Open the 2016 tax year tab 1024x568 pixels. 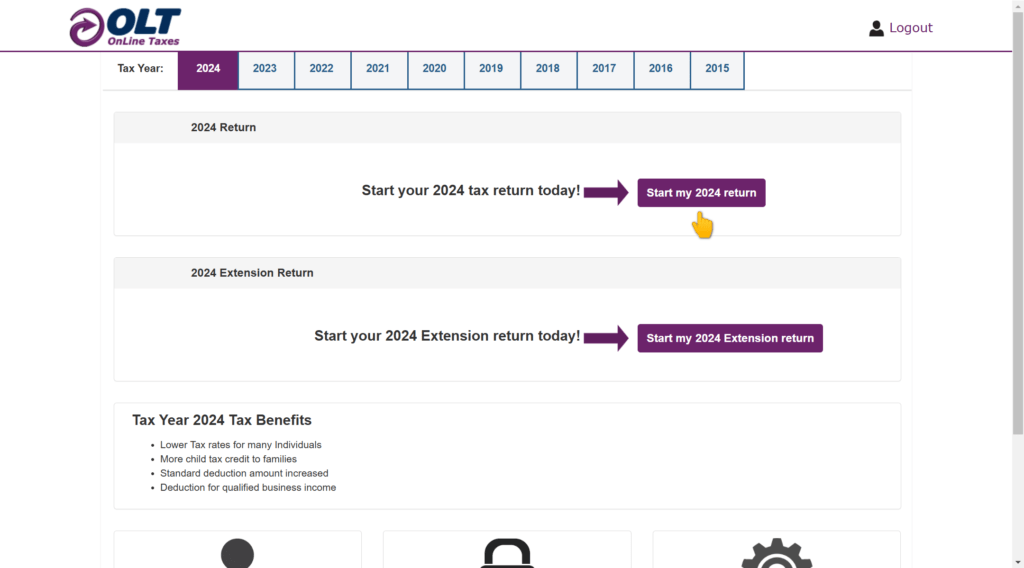coord(661,69)
